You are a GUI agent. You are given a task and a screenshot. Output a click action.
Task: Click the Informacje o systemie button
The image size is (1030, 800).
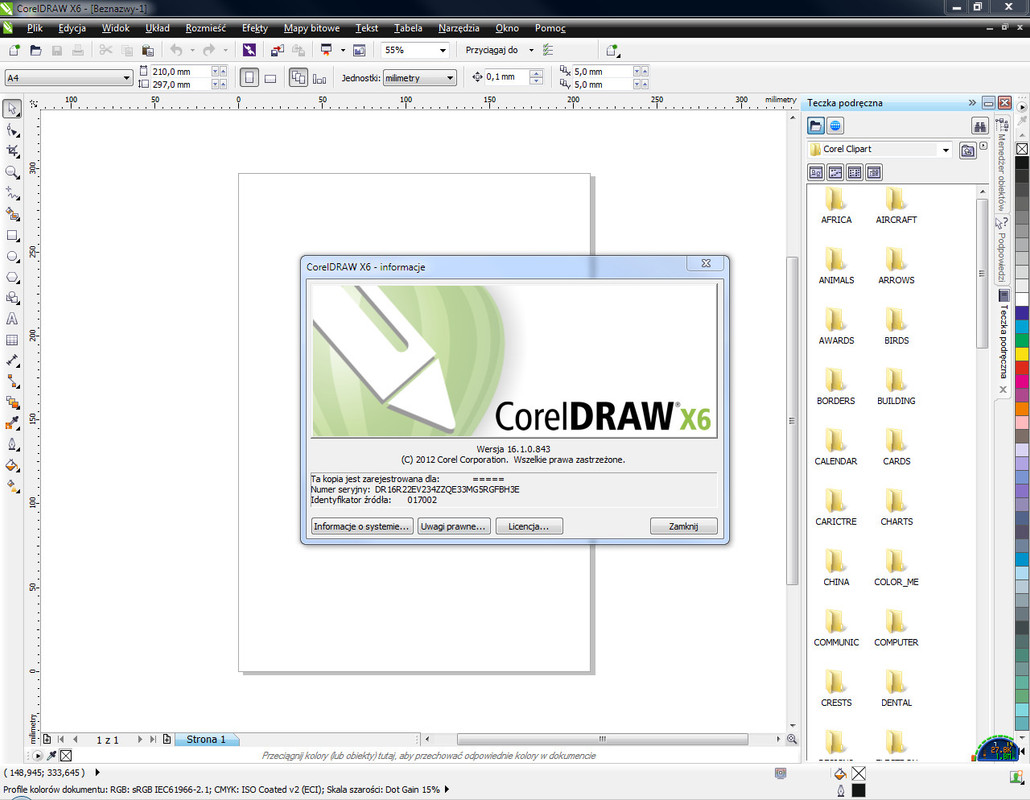click(361, 526)
